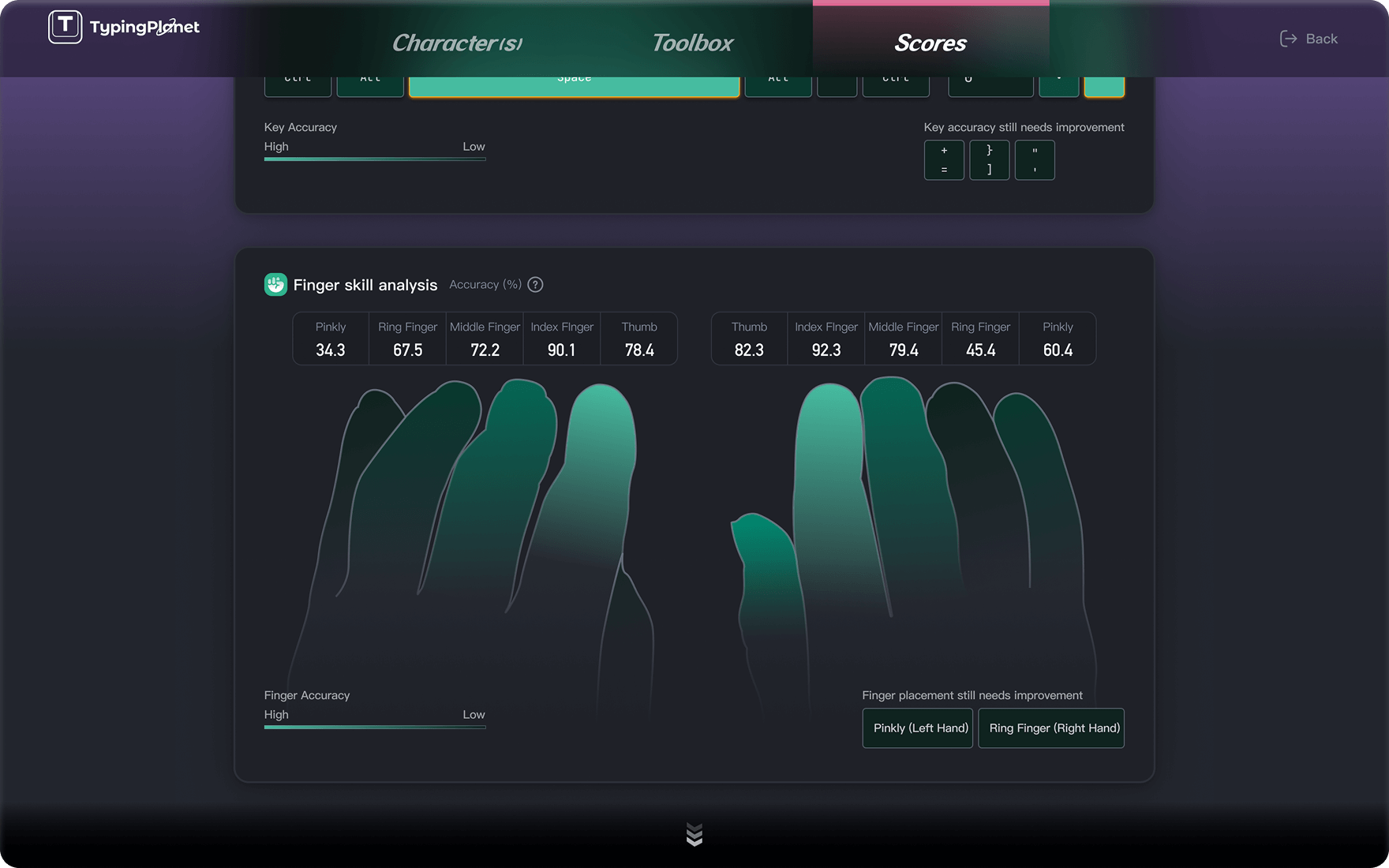Screen dimensions: 1389x868
Task: Click the TypingPlanet logo icon
Action: tap(65, 27)
